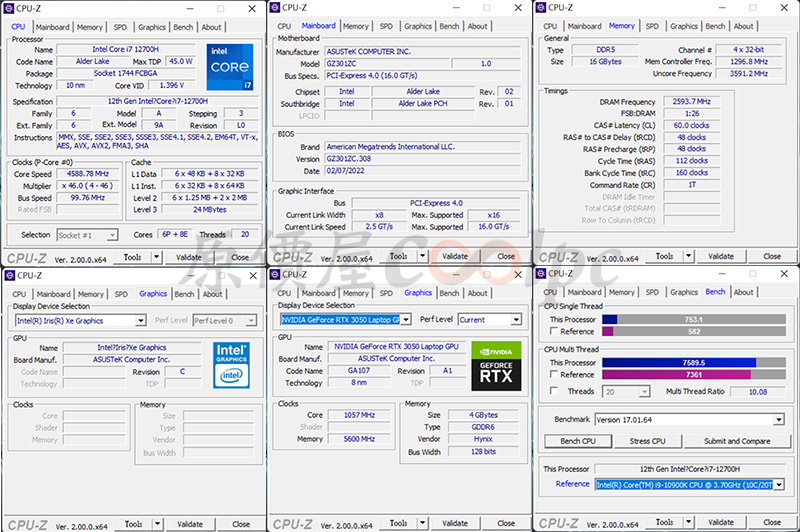Open Reference processor i9-10900K dropdown
The image size is (800, 532).
coord(779,485)
